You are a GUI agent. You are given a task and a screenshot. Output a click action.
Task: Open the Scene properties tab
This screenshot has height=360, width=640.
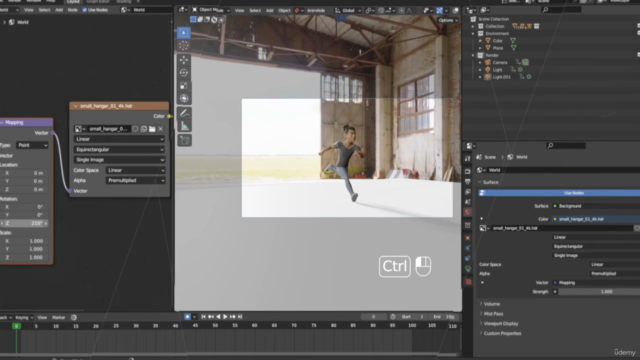(x=468, y=202)
